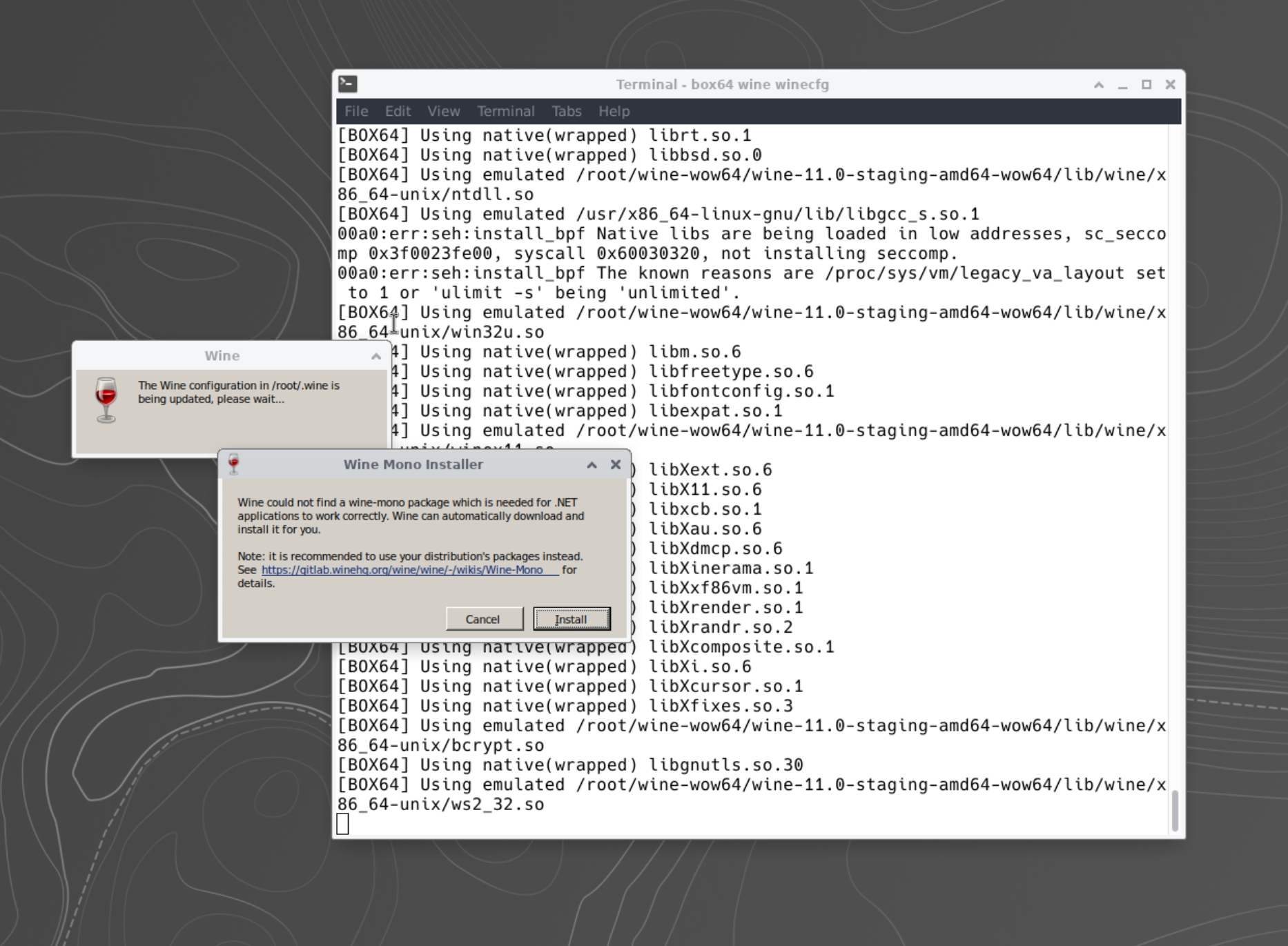Viewport: 1288px width, 946px height.
Task: Click the terminal icon in the title bar
Action: pyautogui.click(x=348, y=84)
